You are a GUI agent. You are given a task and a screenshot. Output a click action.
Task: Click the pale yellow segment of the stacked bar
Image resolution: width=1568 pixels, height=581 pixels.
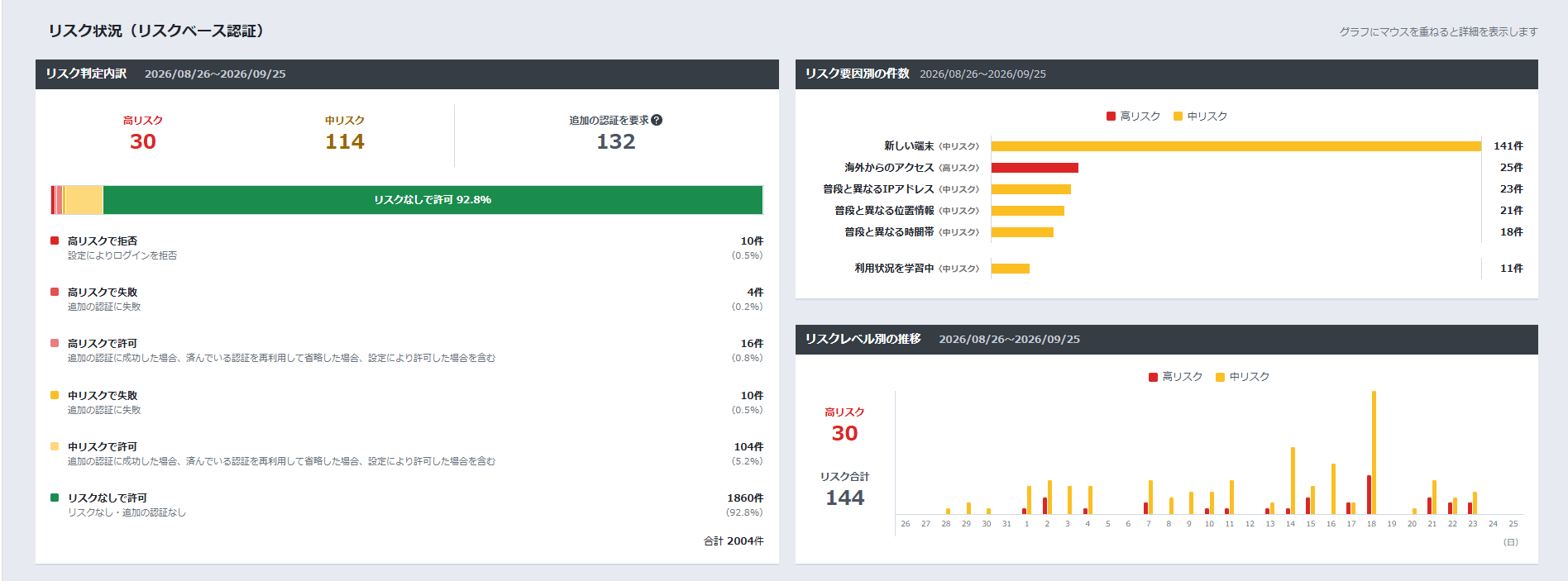[84, 200]
